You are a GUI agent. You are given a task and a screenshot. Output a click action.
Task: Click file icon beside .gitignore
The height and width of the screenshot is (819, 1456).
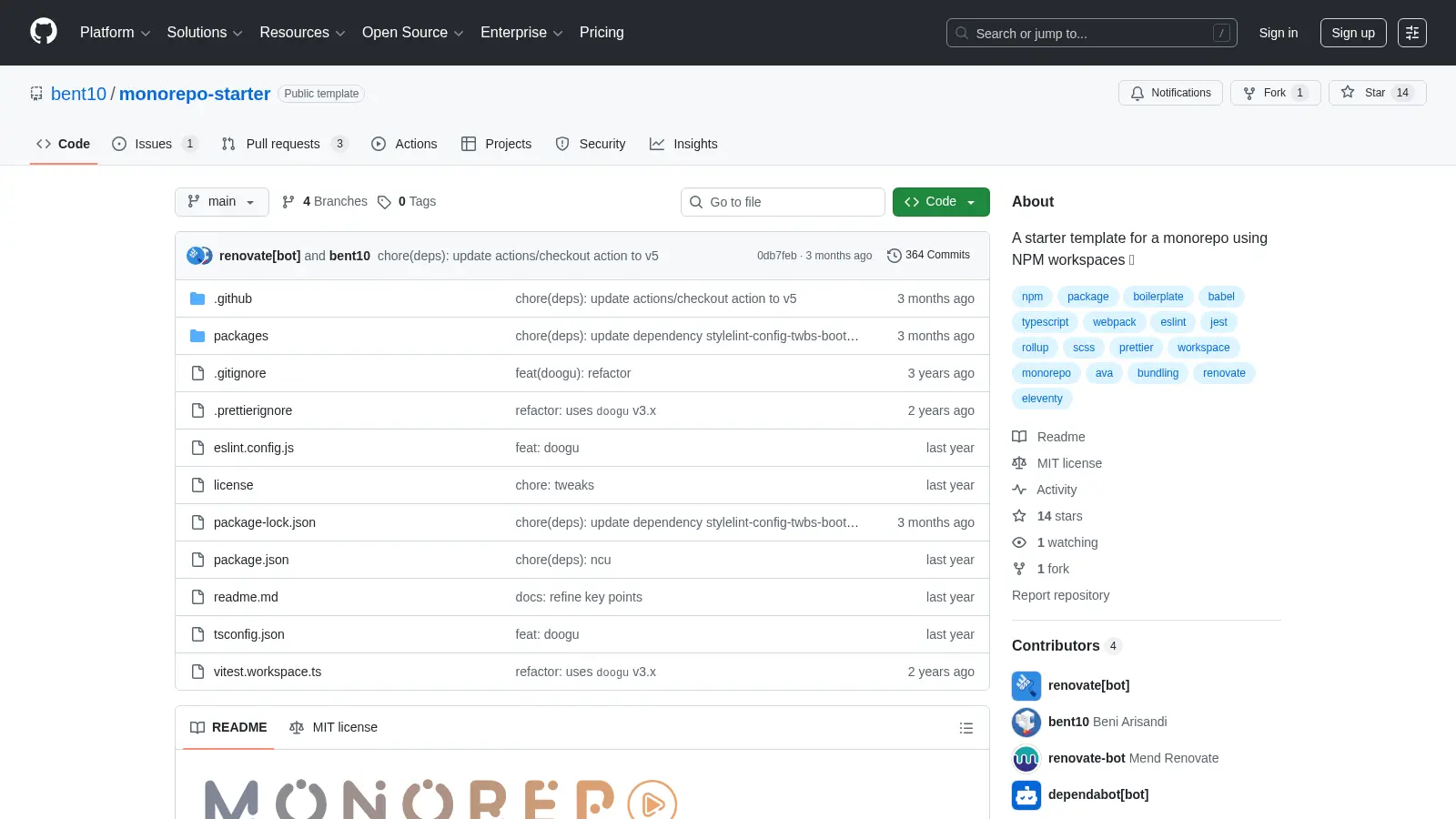[197, 373]
